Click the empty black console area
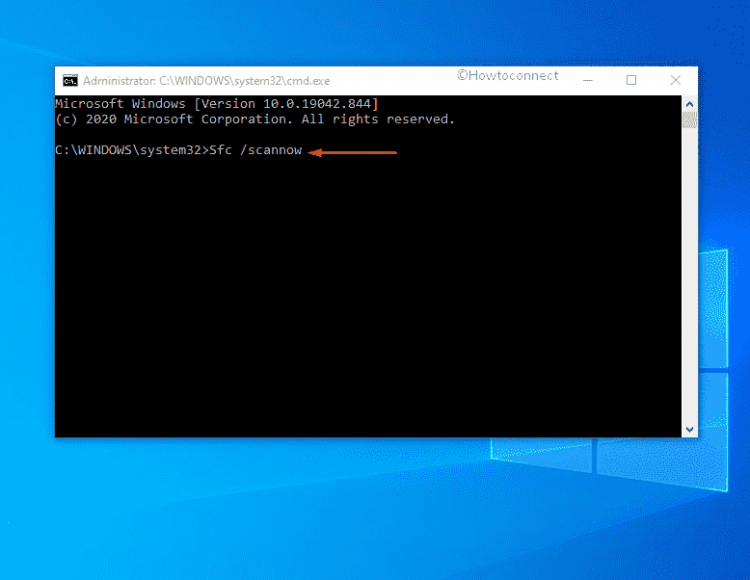This screenshot has height=580, width=750. [360, 300]
